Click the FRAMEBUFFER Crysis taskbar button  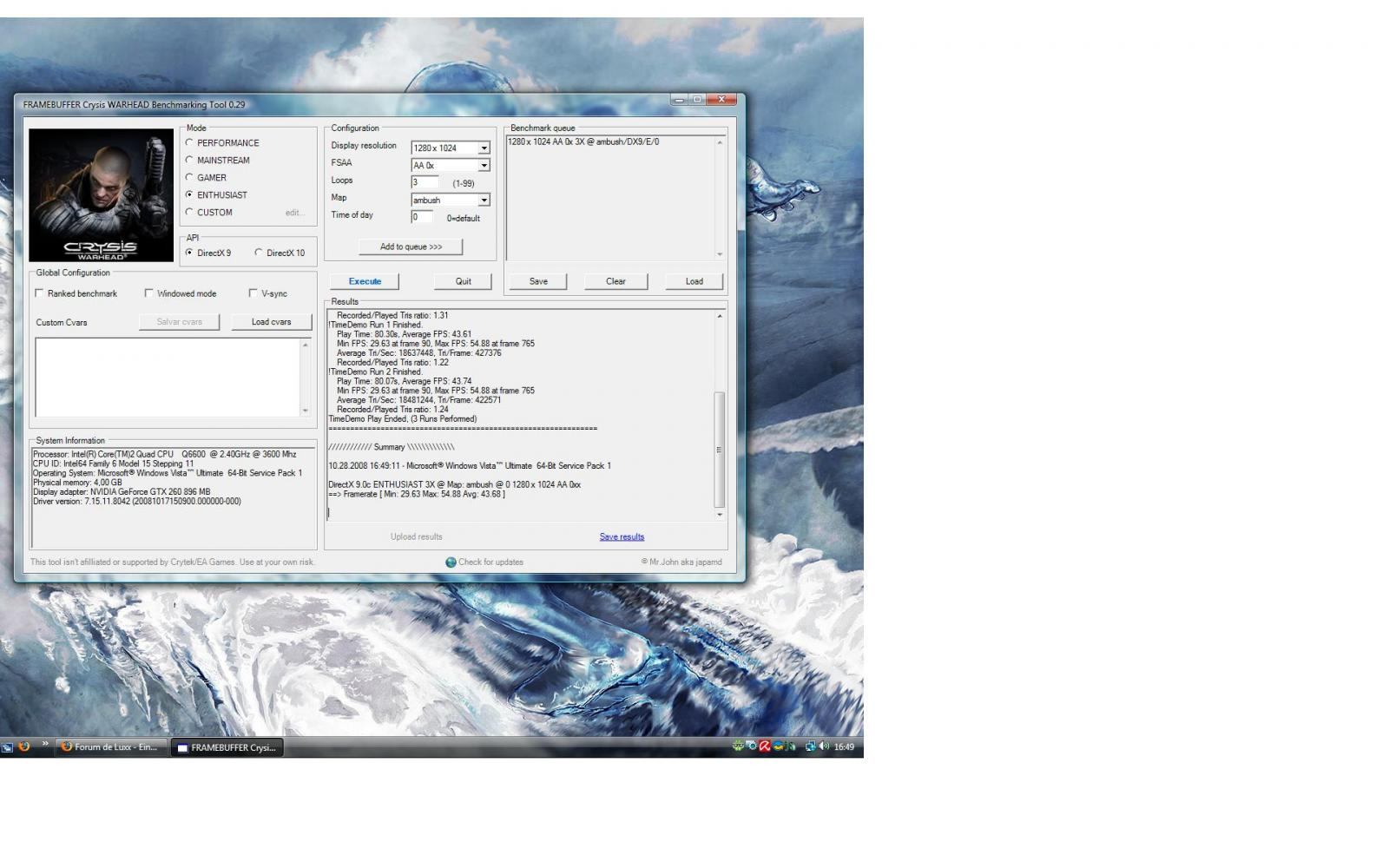(227, 747)
